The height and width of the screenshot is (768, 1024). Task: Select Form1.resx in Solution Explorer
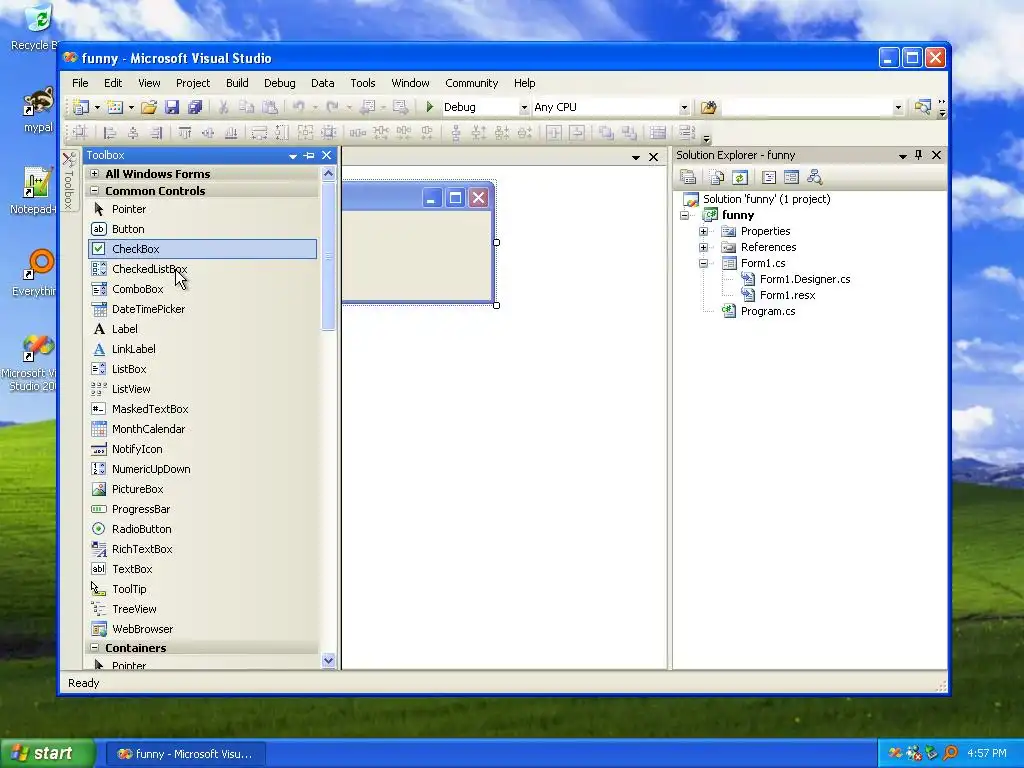tap(788, 295)
